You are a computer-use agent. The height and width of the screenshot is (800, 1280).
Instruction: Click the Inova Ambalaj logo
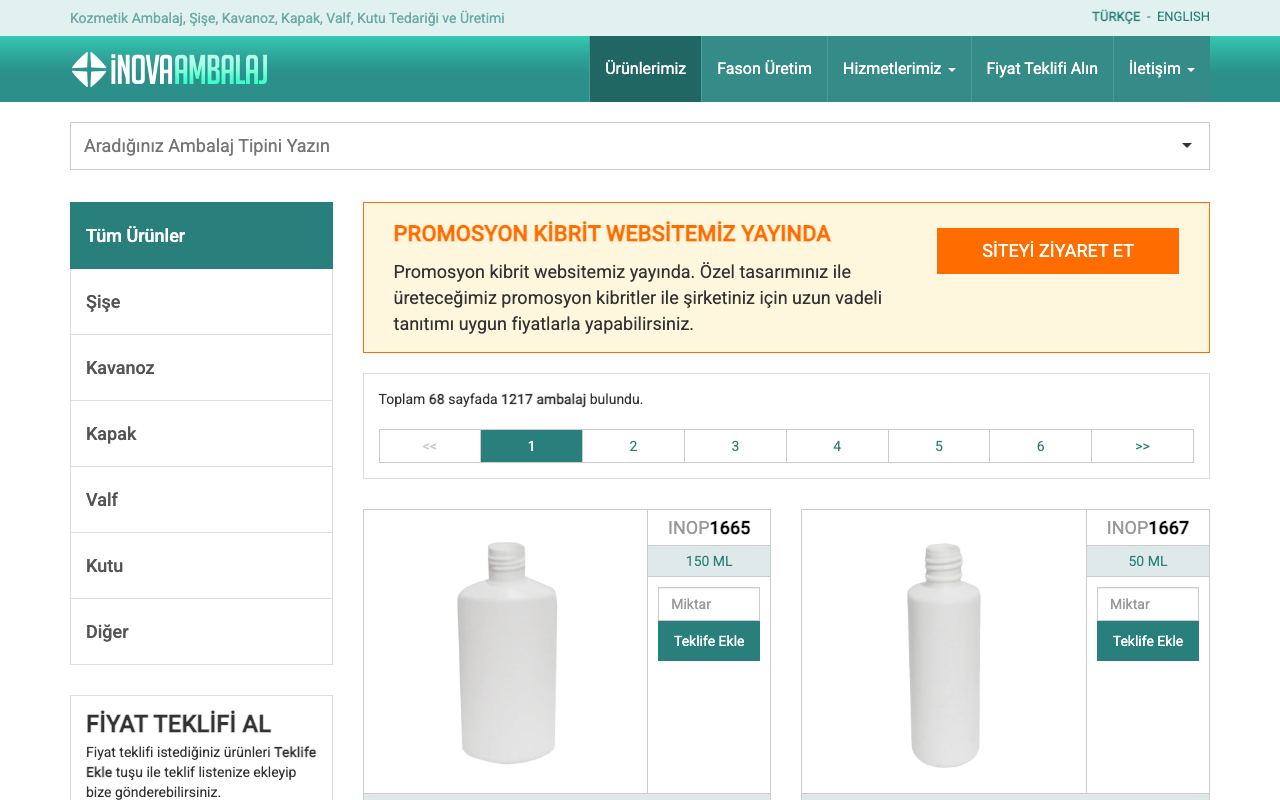pos(169,69)
